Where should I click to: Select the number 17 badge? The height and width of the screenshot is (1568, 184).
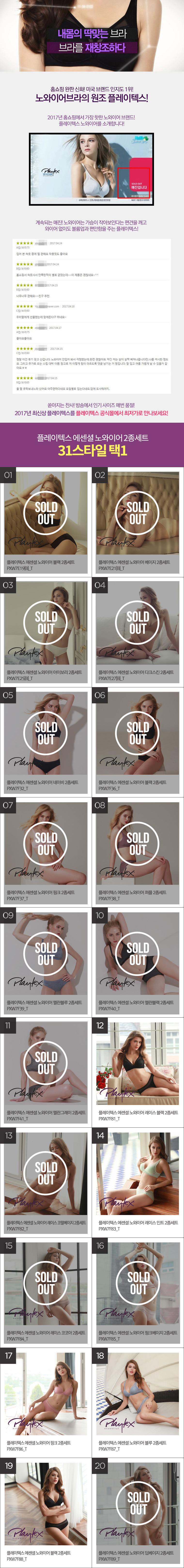point(8,1356)
